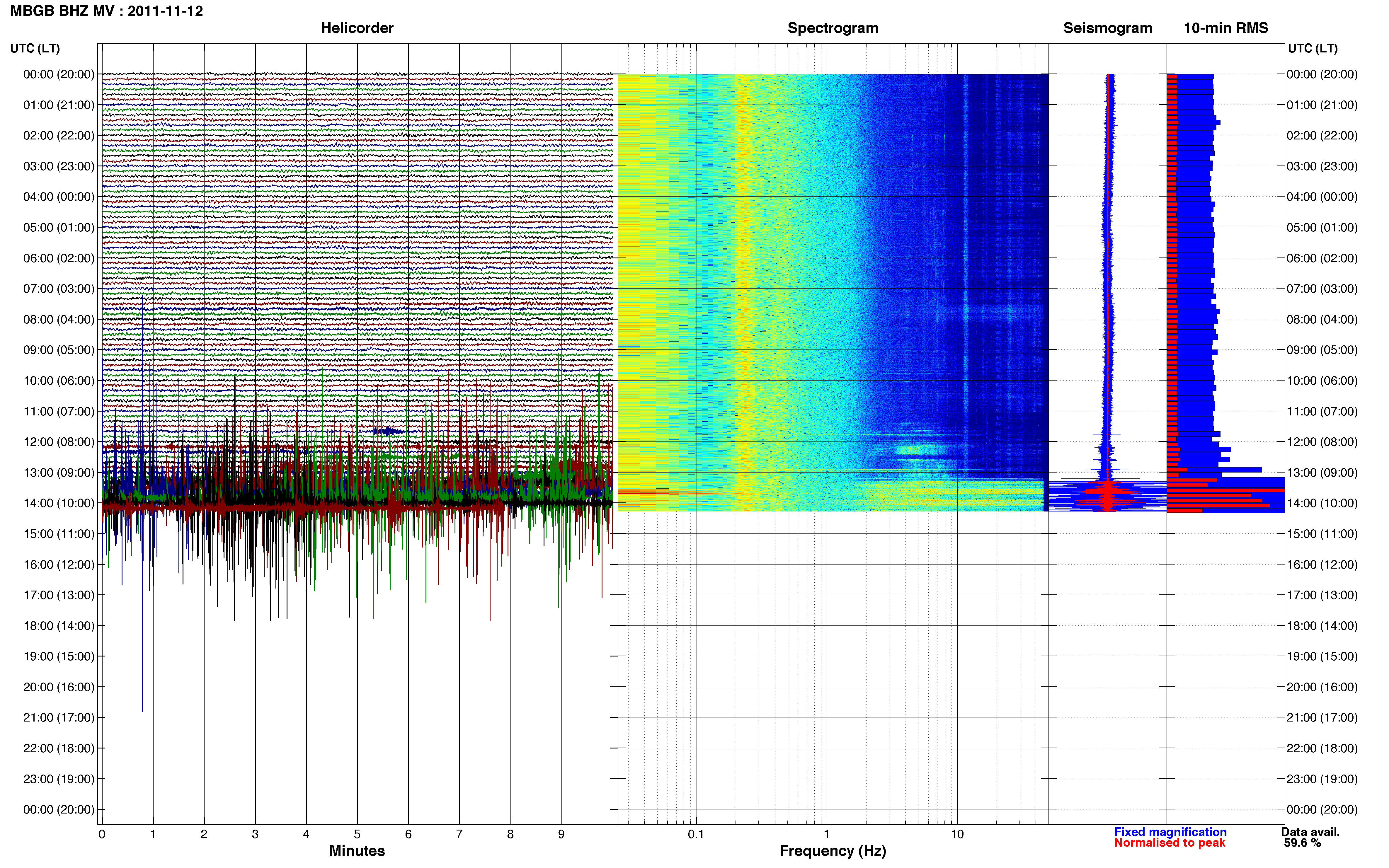This screenshot has height=868, width=1389.
Task: Click the left '07:00 (03:00)' time label
Action: click(x=59, y=289)
